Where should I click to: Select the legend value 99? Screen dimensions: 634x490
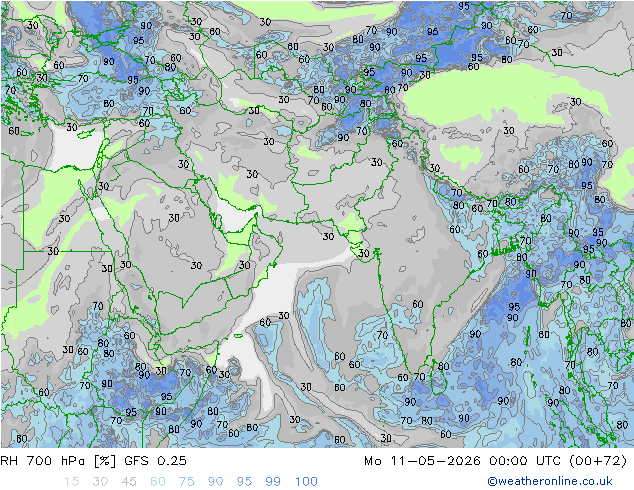click(x=273, y=481)
